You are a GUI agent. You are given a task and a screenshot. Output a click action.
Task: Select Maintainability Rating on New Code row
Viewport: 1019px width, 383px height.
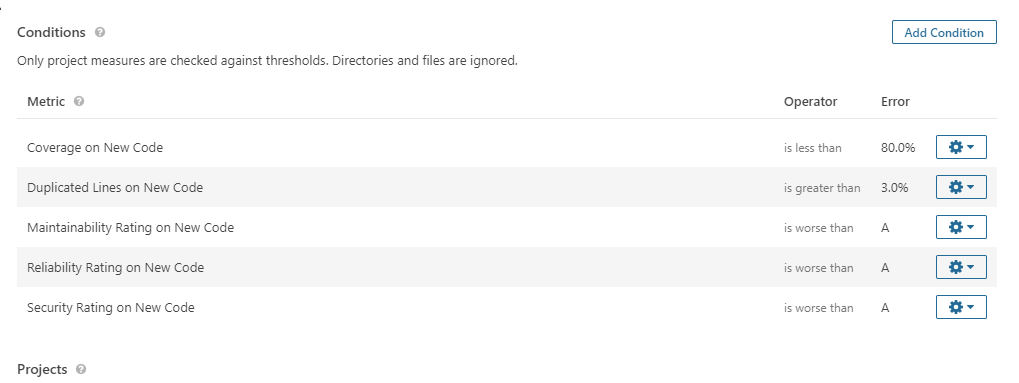click(506, 228)
